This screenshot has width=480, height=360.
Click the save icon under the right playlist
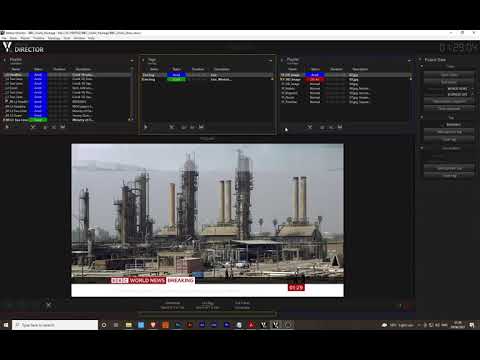340,127
